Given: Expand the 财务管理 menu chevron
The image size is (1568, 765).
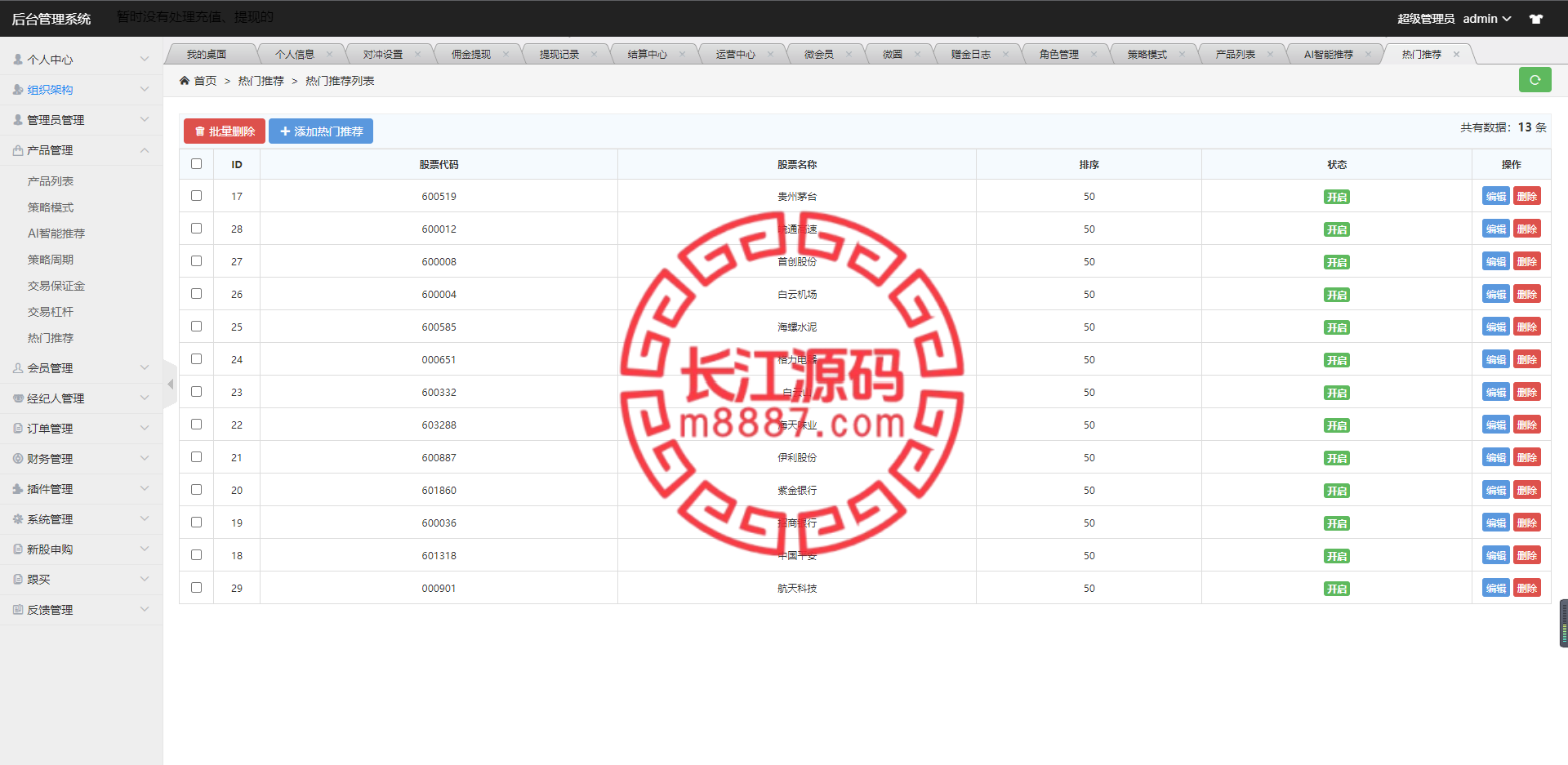Looking at the screenshot, I should (145, 458).
